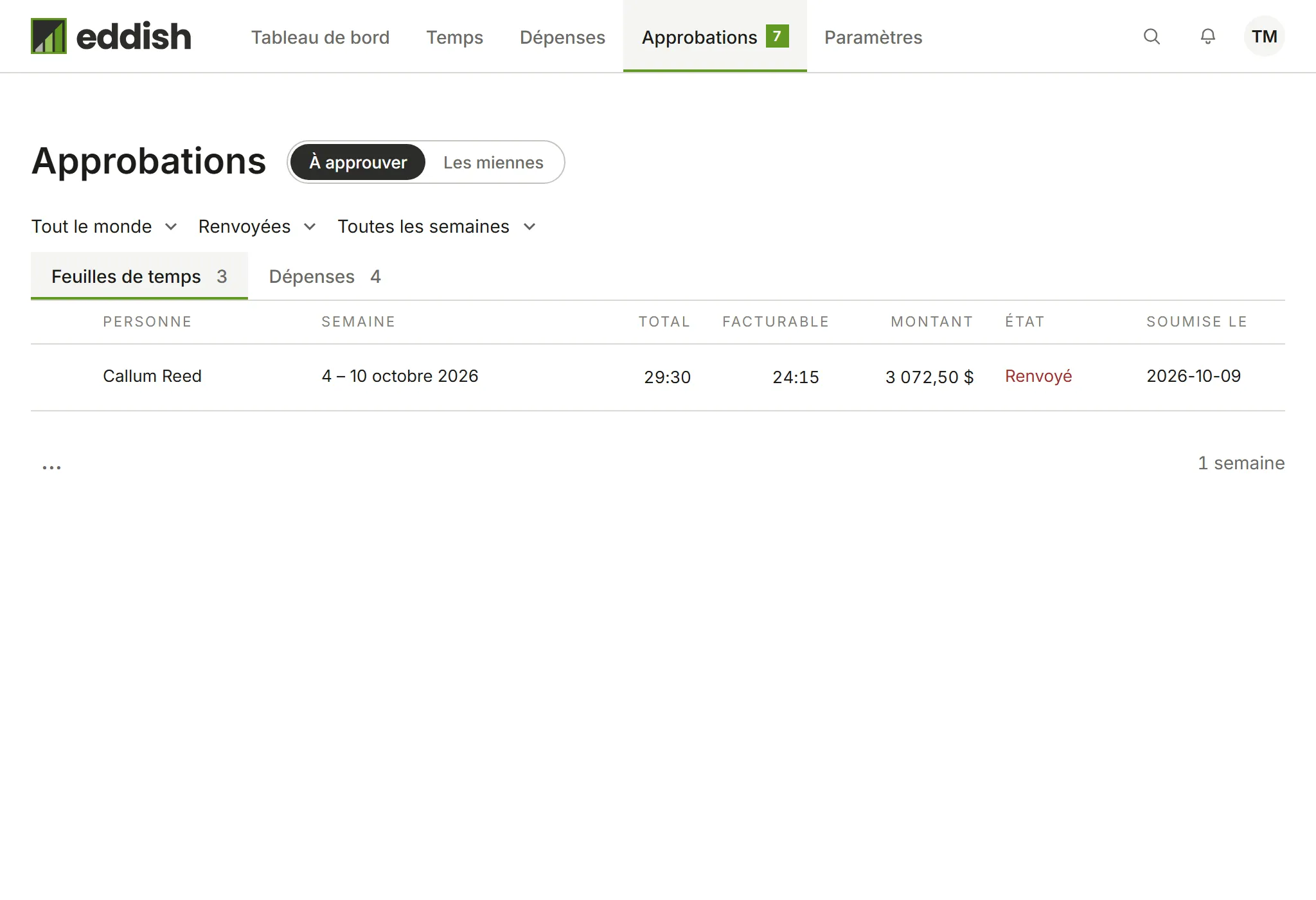1316x900 pixels.
Task: Open Callum Reed's timesheet row
Action: [658, 377]
